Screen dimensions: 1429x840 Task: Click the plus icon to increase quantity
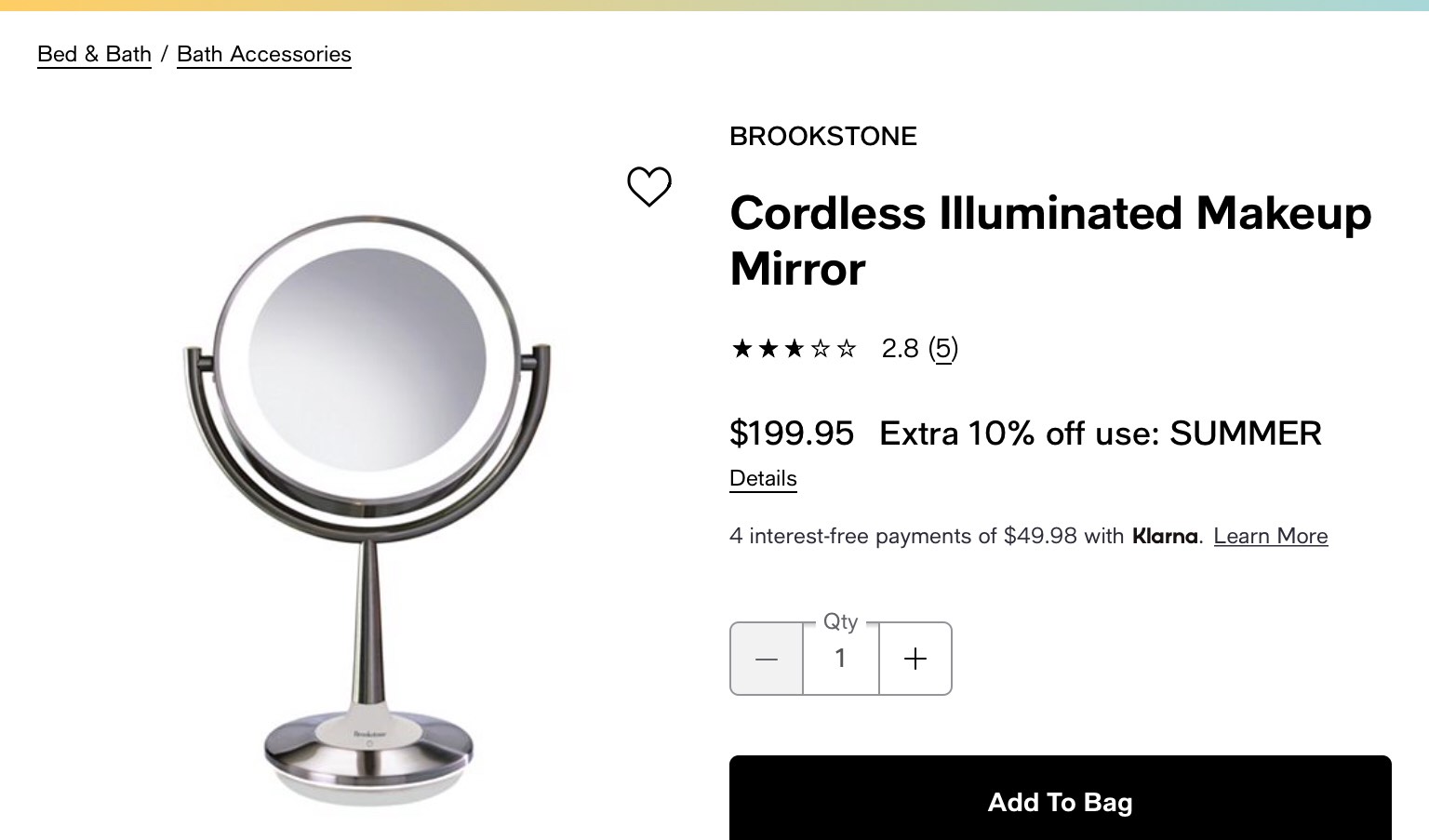(915, 659)
